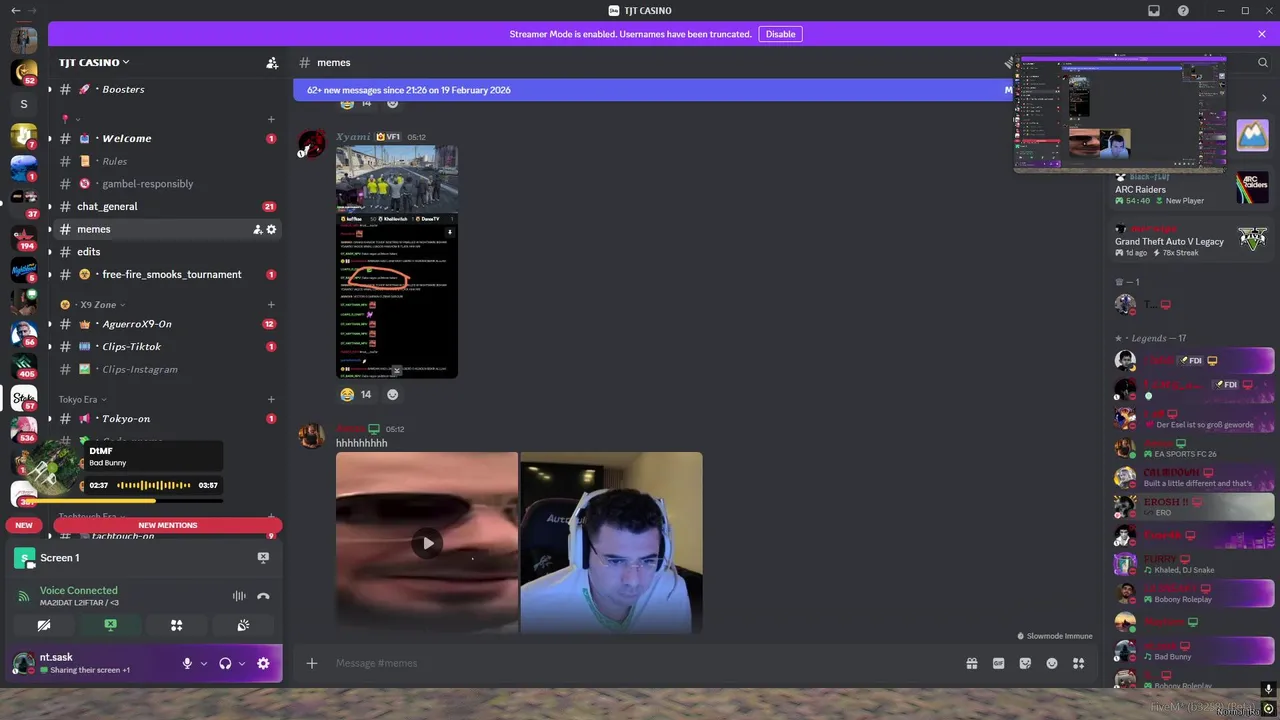Expand the TJT CASINO server dropdown
1280x720 pixels.
point(94,62)
